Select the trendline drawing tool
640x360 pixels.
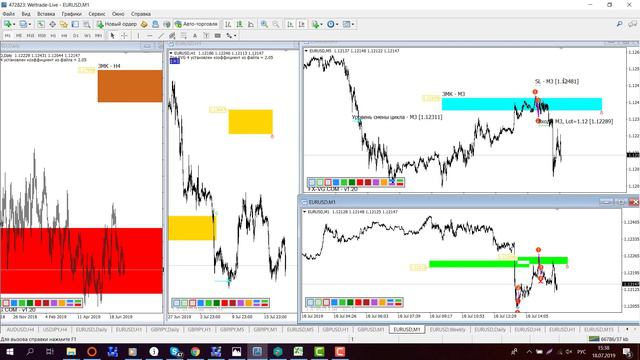161,36
